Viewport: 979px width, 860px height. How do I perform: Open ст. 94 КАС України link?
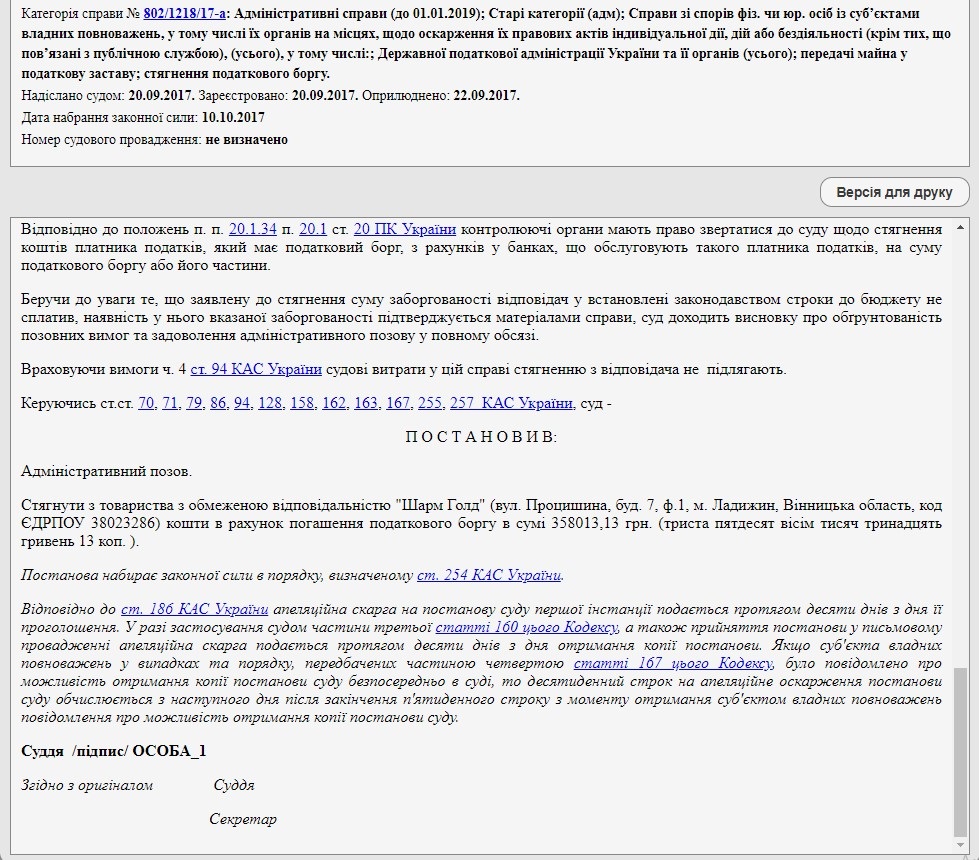click(256, 369)
